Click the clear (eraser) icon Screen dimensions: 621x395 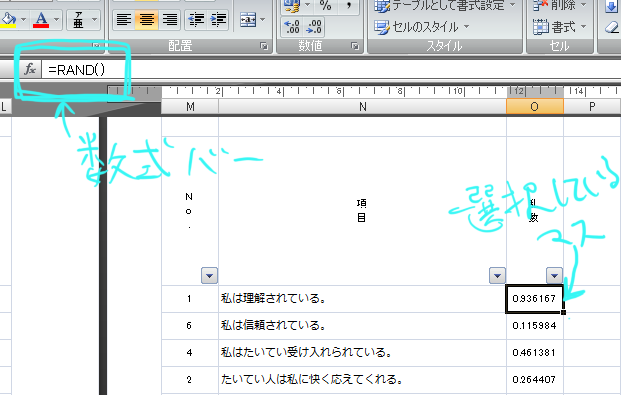point(612,27)
